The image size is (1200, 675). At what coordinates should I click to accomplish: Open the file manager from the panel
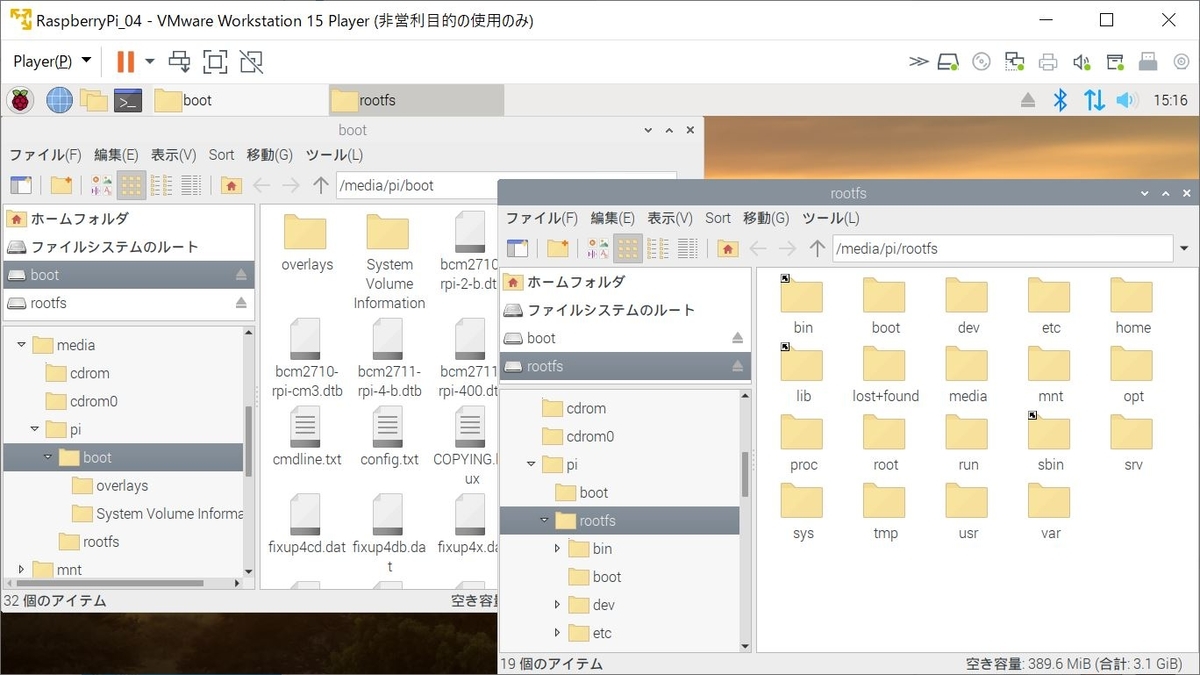coord(94,100)
